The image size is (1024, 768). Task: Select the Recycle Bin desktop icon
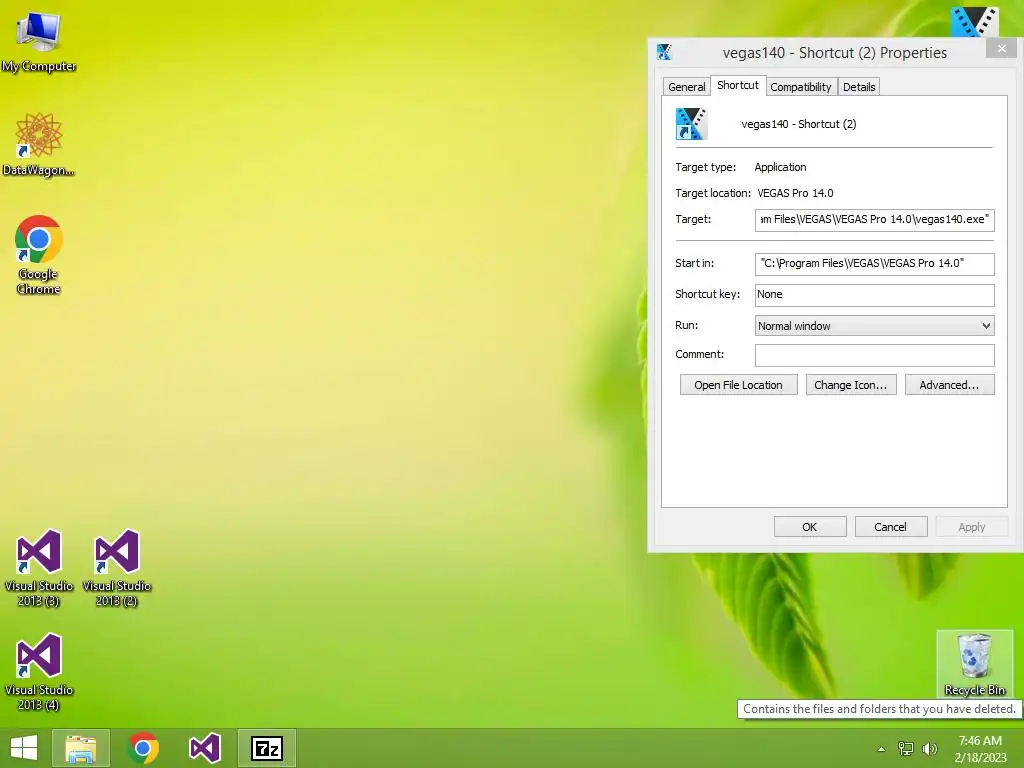pos(974,664)
